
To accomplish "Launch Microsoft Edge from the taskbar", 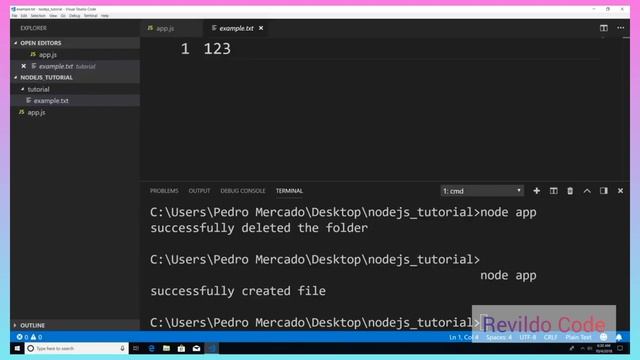I will coord(151,349).
